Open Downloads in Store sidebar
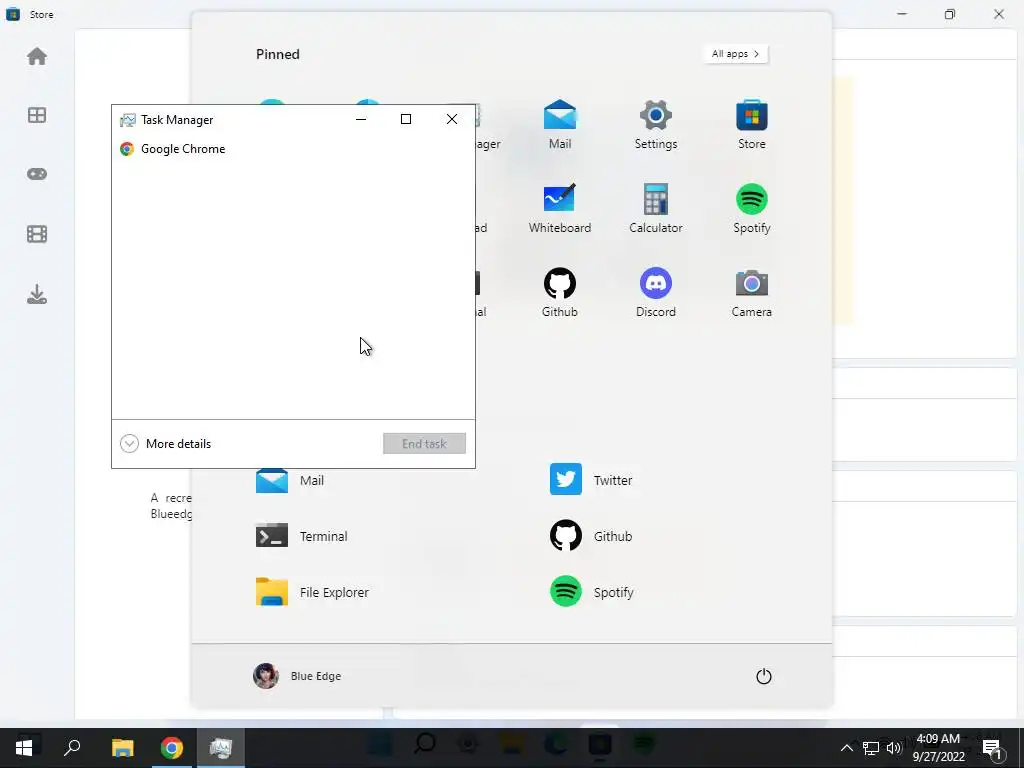 click(37, 295)
